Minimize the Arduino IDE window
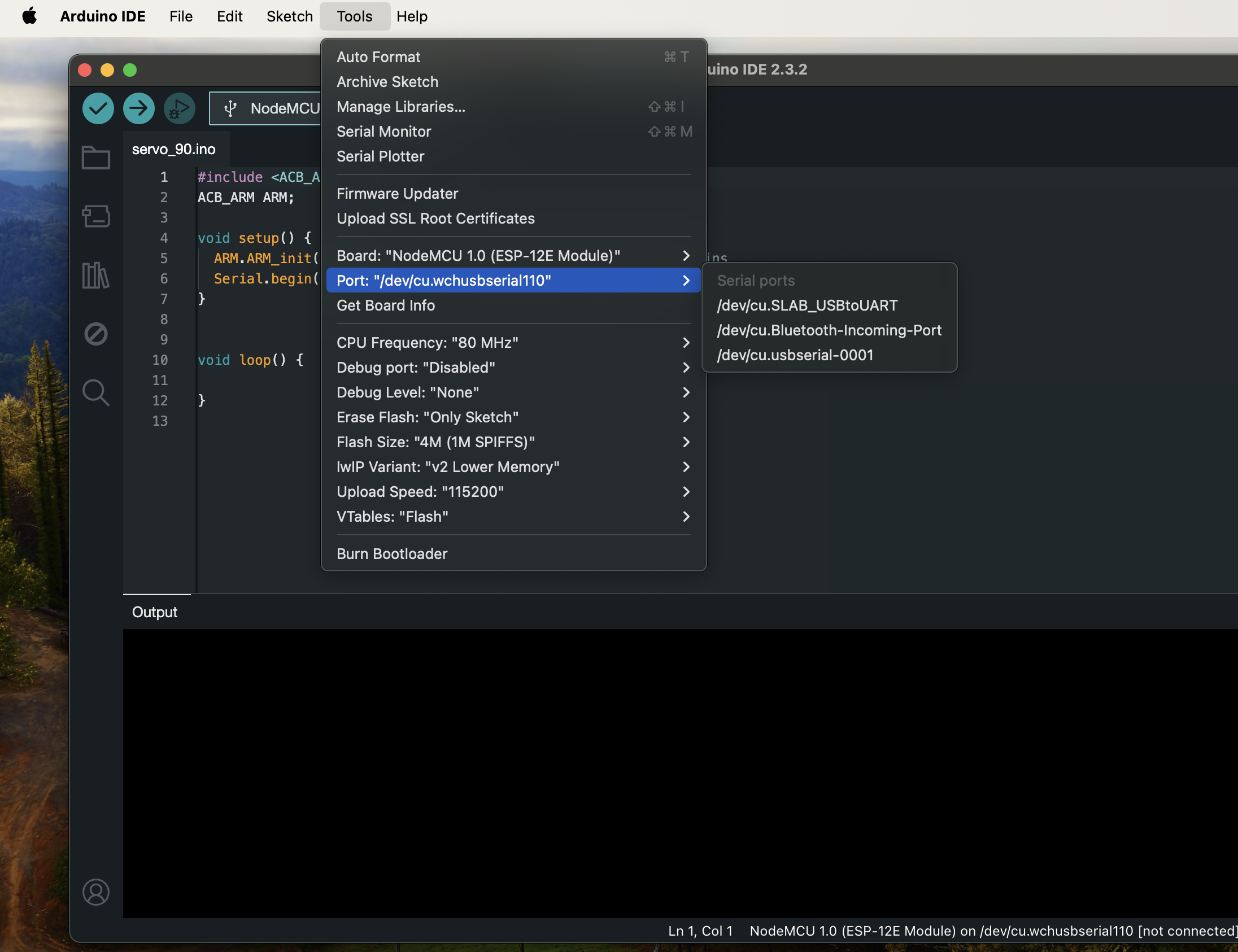Screen dimensions: 1238x952 107,69
